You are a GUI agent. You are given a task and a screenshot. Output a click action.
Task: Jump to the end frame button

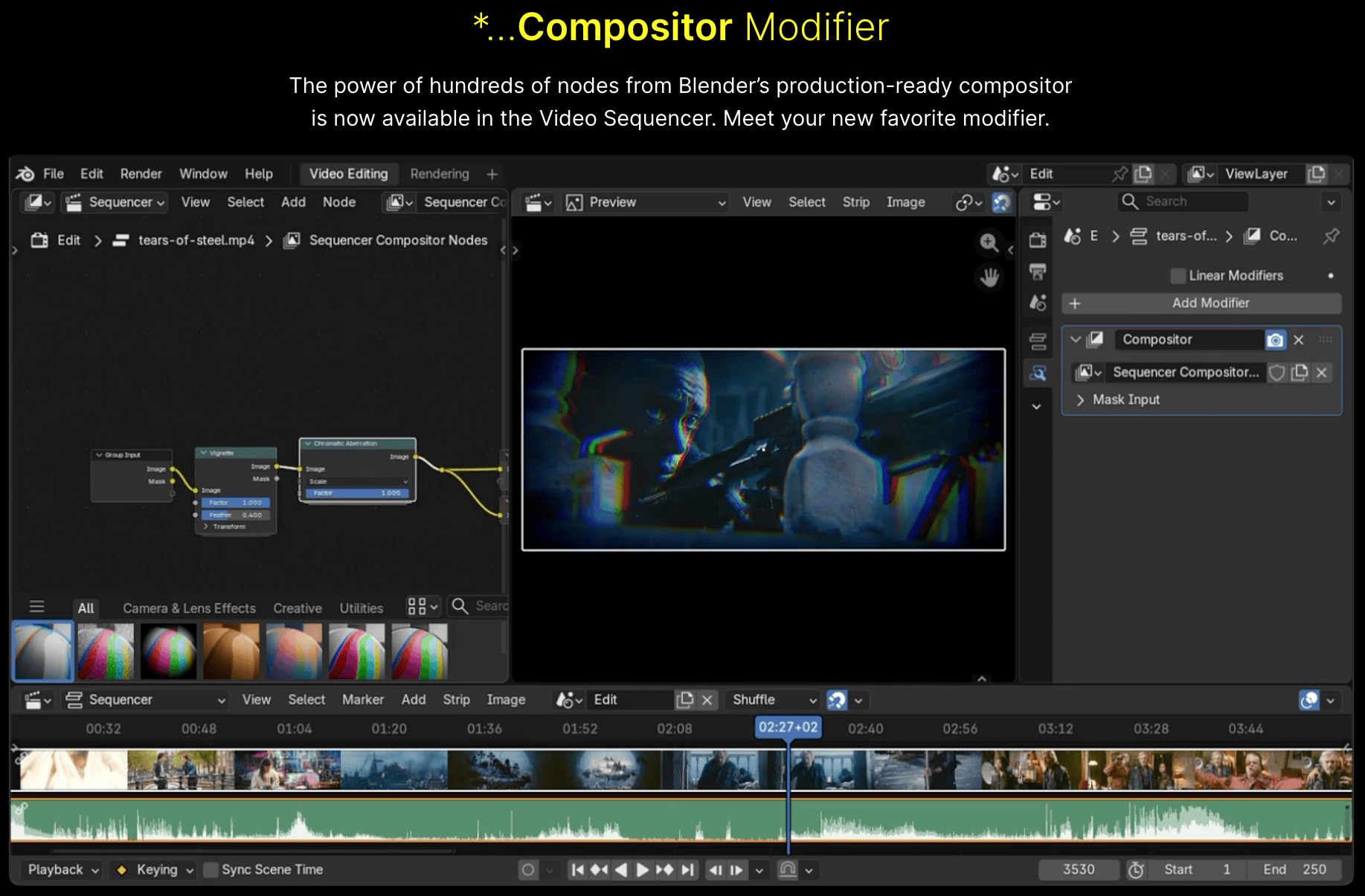[x=688, y=870]
